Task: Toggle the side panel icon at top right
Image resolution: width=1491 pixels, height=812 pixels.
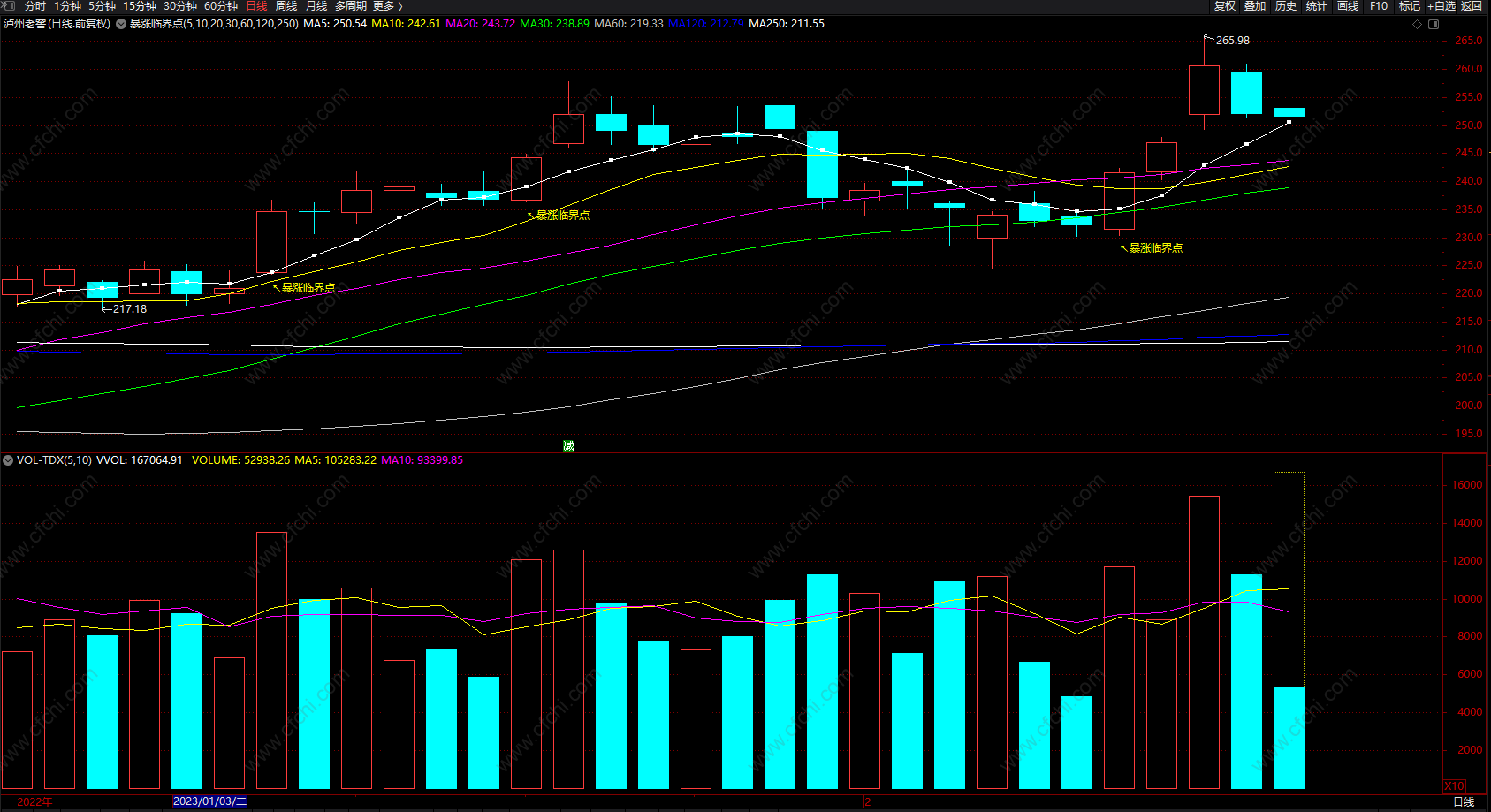Action: [1434, 24]
